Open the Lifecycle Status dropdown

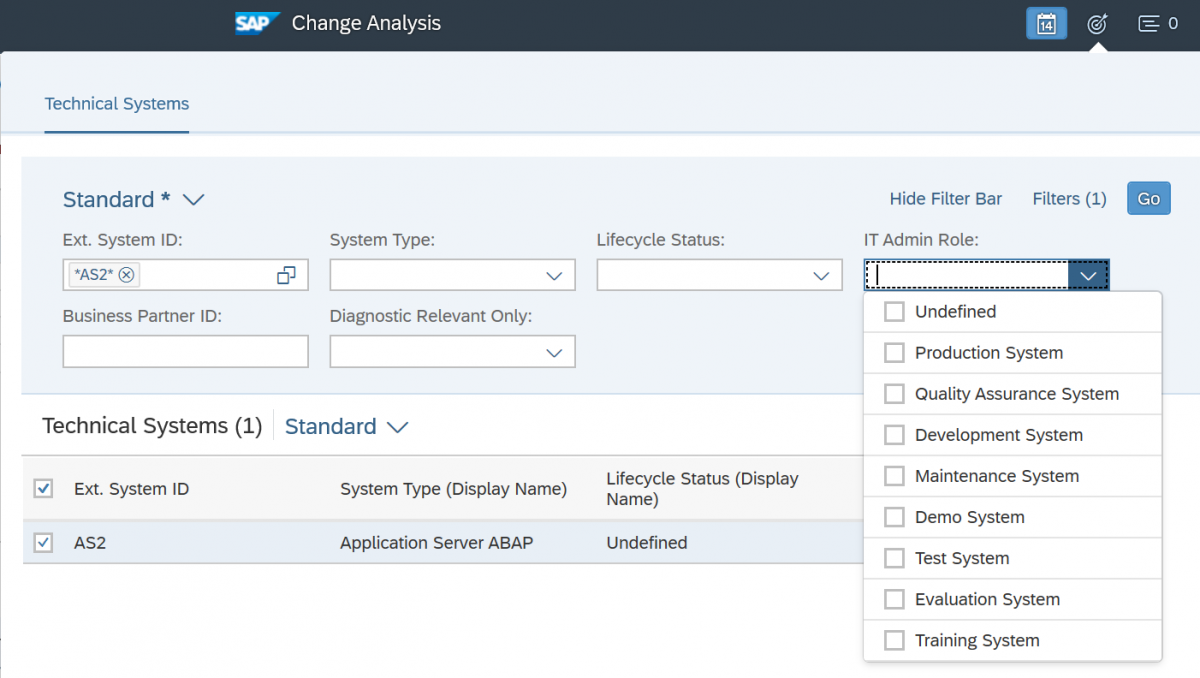(822, 273)
